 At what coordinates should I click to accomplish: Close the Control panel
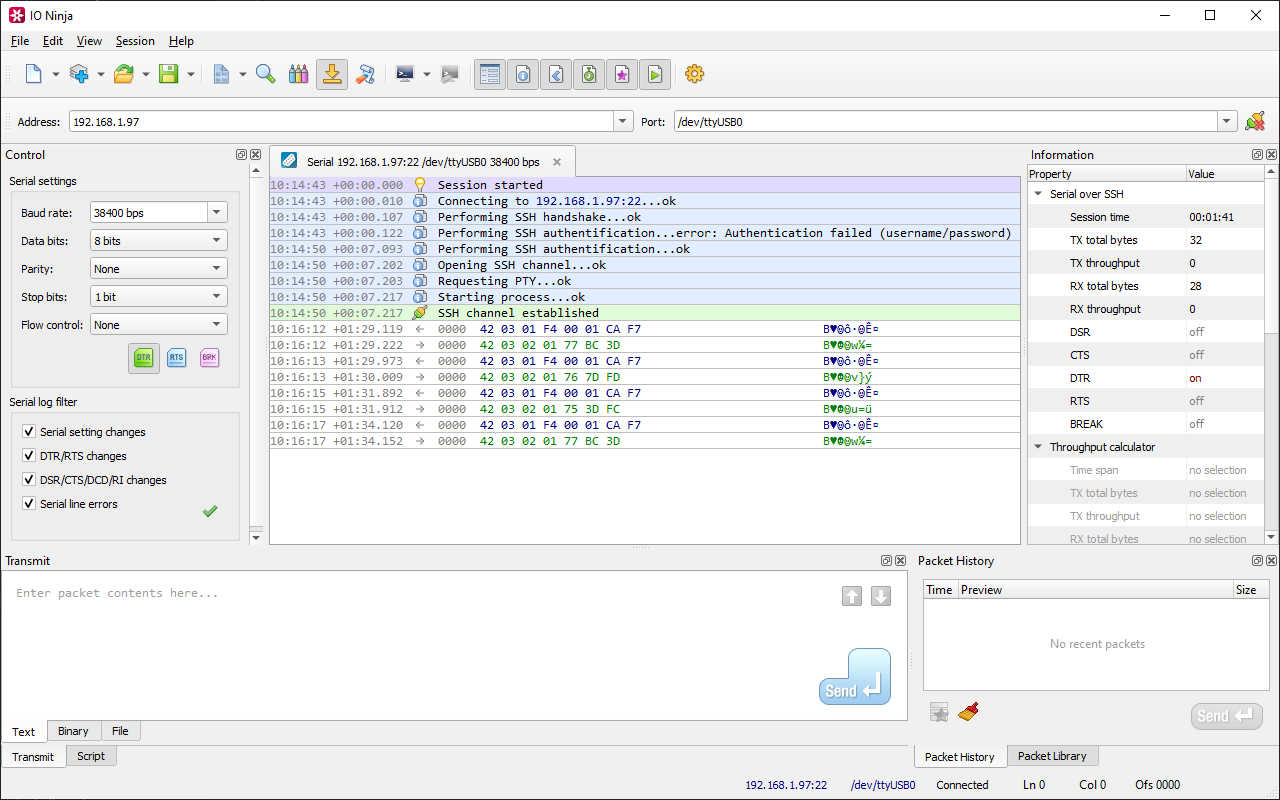256,155
